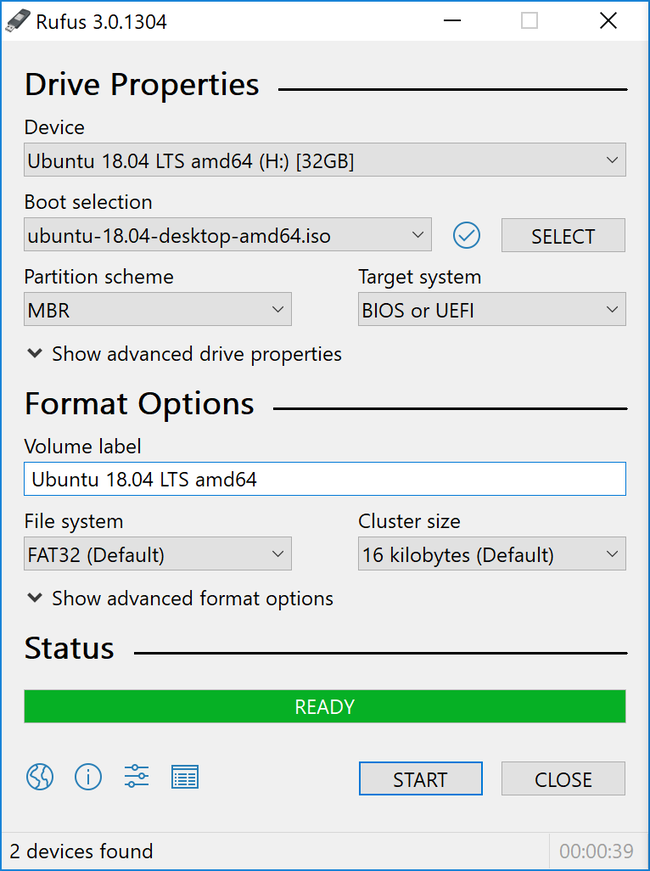The image size is (650, 871).
Task: Open the Boot selection dropdown
Action: point(227,235)
